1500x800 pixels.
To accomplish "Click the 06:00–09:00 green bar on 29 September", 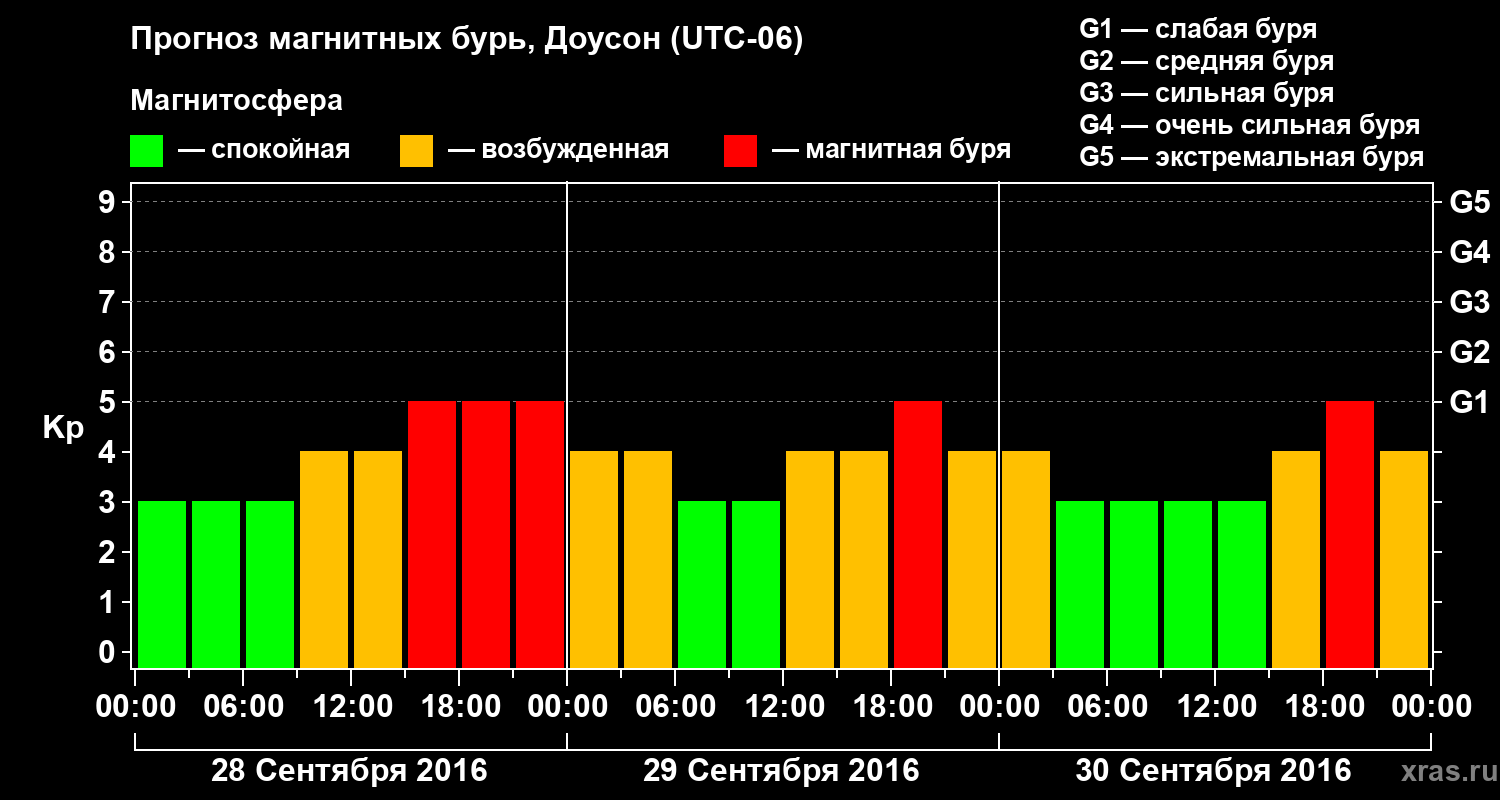I will click(x=702, y=584).
